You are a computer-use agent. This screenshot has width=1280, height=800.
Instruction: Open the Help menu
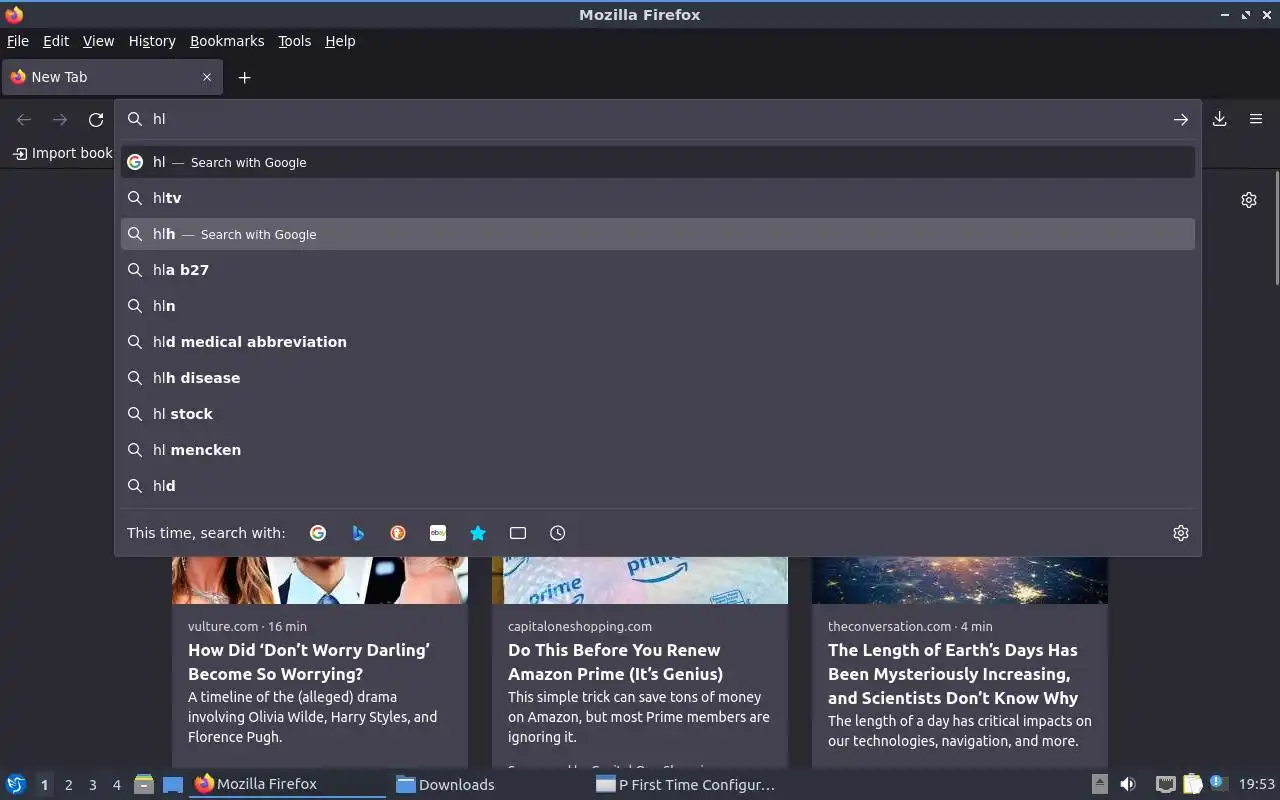point(340,41)
